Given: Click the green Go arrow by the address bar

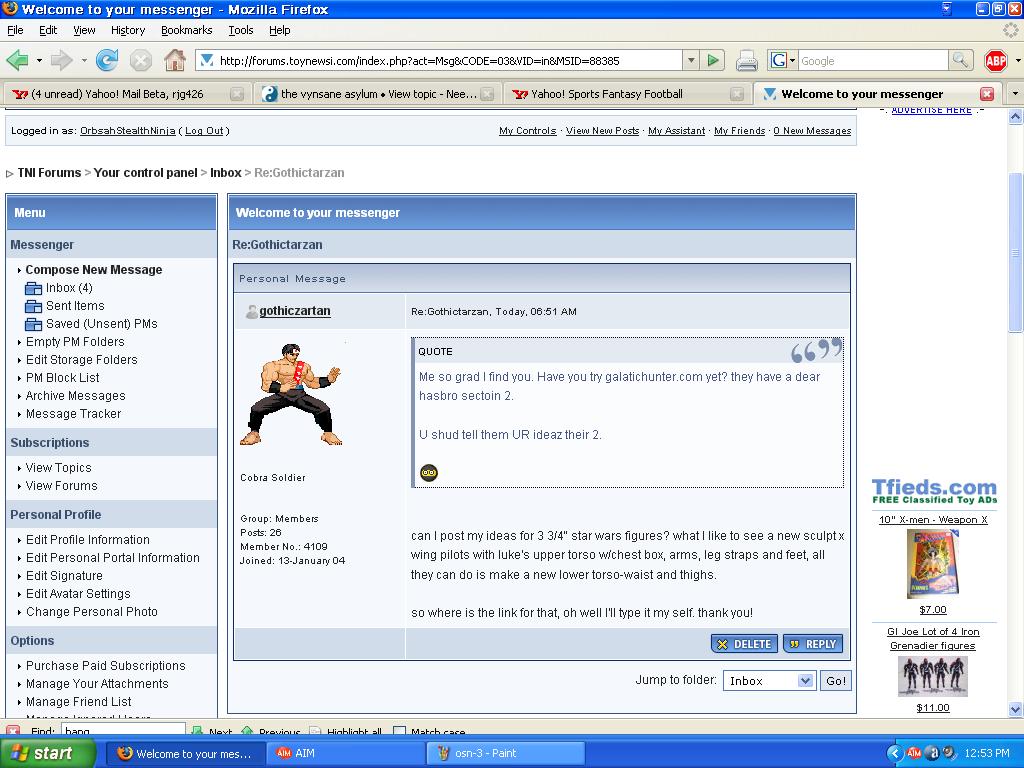Looking at the screenshot, I should point(713,61).
